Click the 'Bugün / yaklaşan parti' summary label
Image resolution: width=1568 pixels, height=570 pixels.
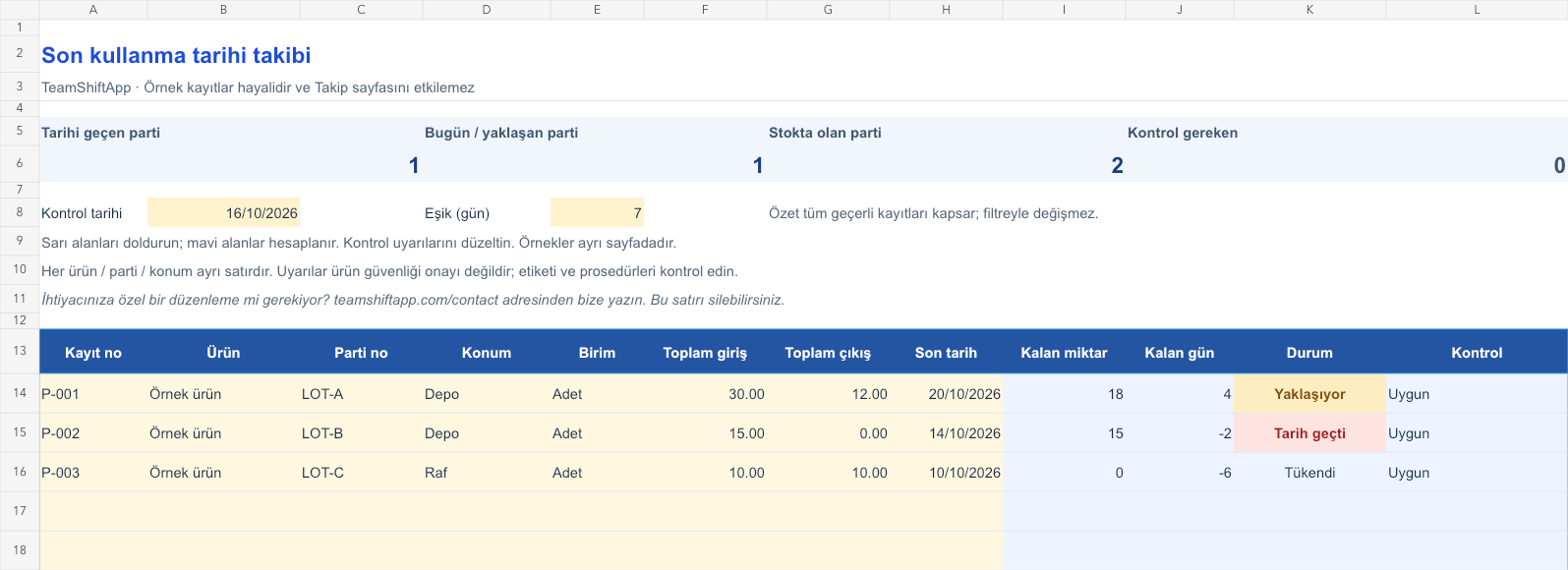[x=501, y=133]
